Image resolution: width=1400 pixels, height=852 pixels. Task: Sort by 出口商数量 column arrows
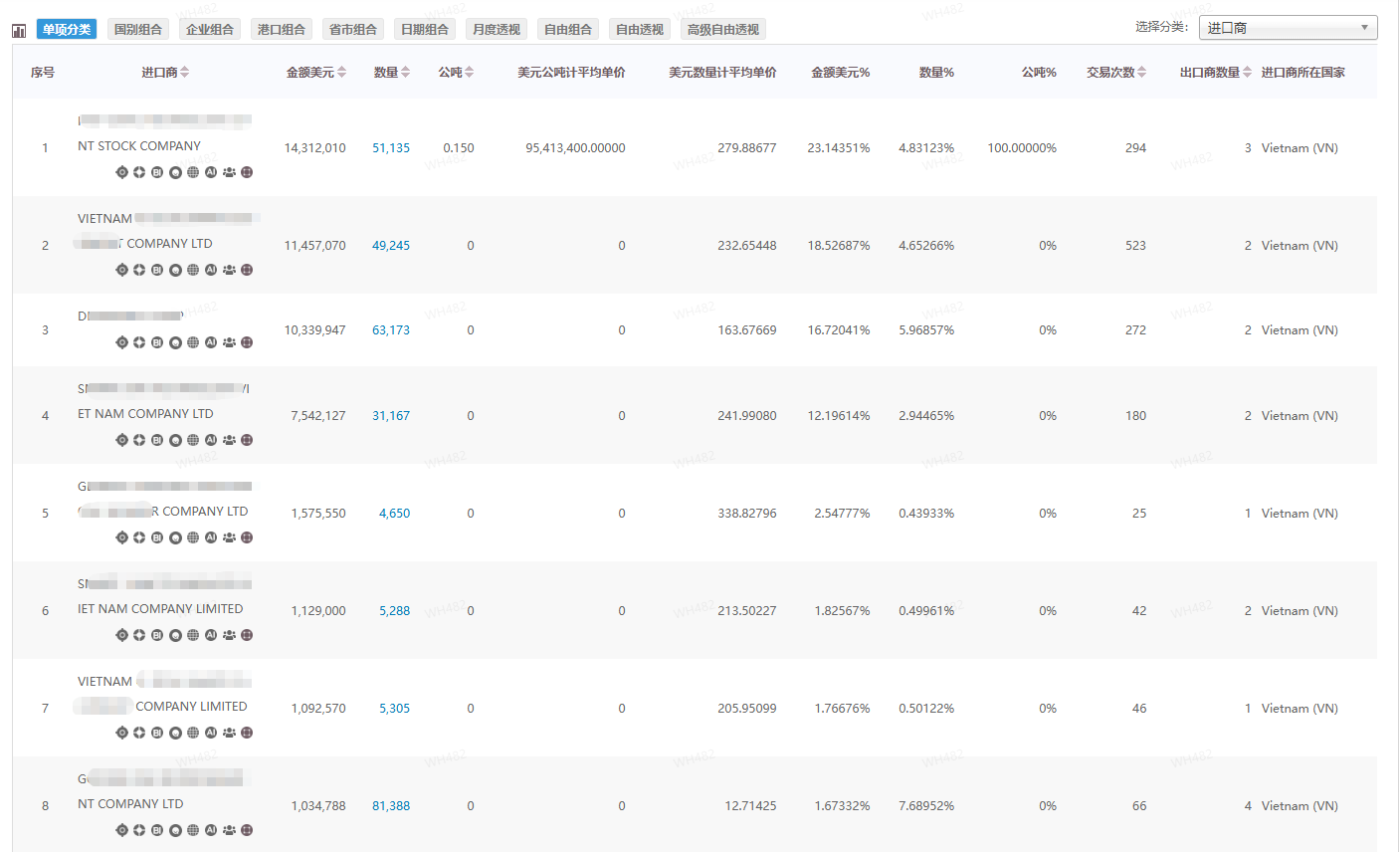[x=1247, y=72]
